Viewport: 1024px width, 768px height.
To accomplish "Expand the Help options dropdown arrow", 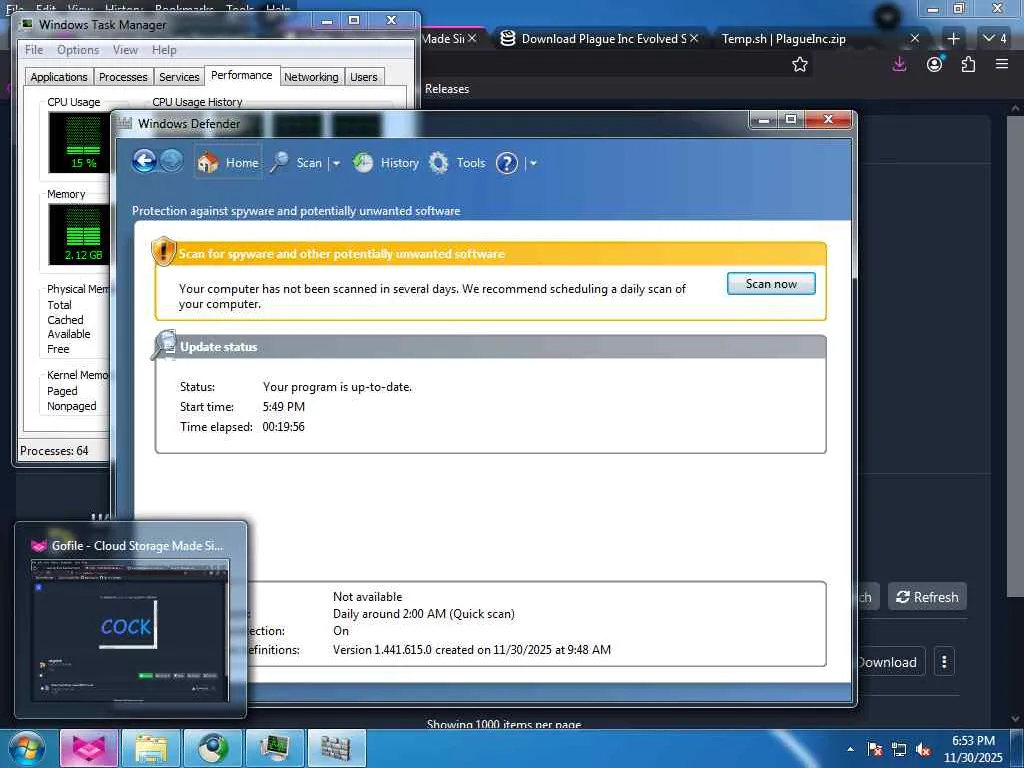I will click(533, 163).
